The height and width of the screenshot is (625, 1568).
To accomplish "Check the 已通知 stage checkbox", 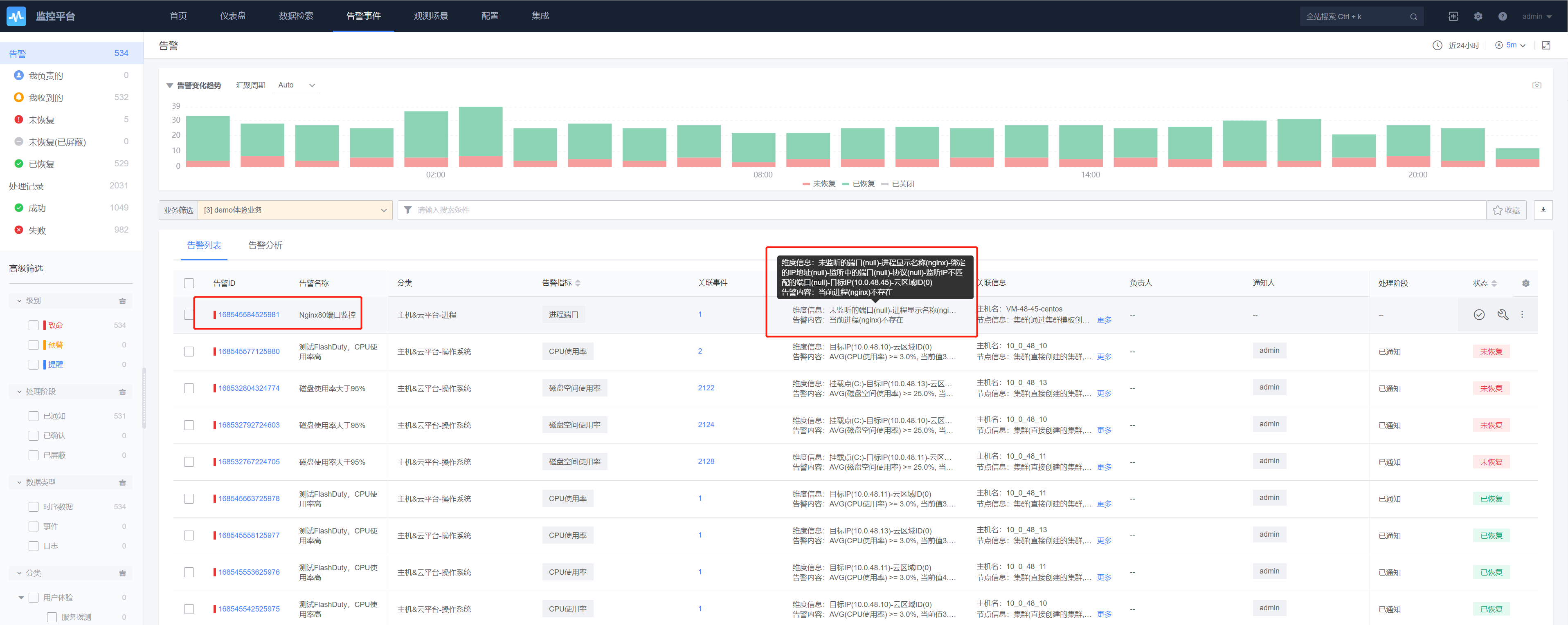I will pyautogui.click(x=34, y=416).
